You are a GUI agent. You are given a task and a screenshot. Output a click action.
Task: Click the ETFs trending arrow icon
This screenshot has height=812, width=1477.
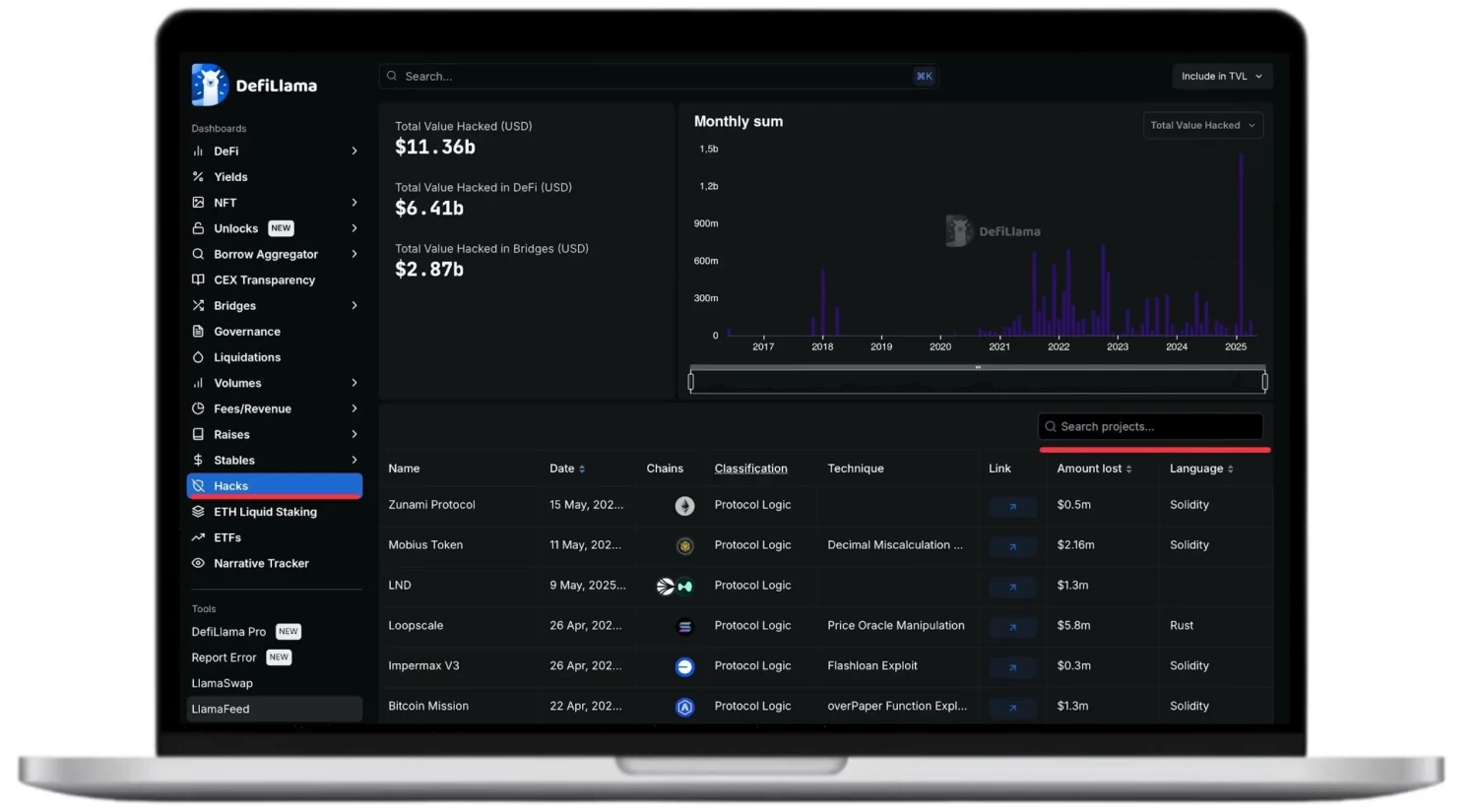tap(198, 537)
